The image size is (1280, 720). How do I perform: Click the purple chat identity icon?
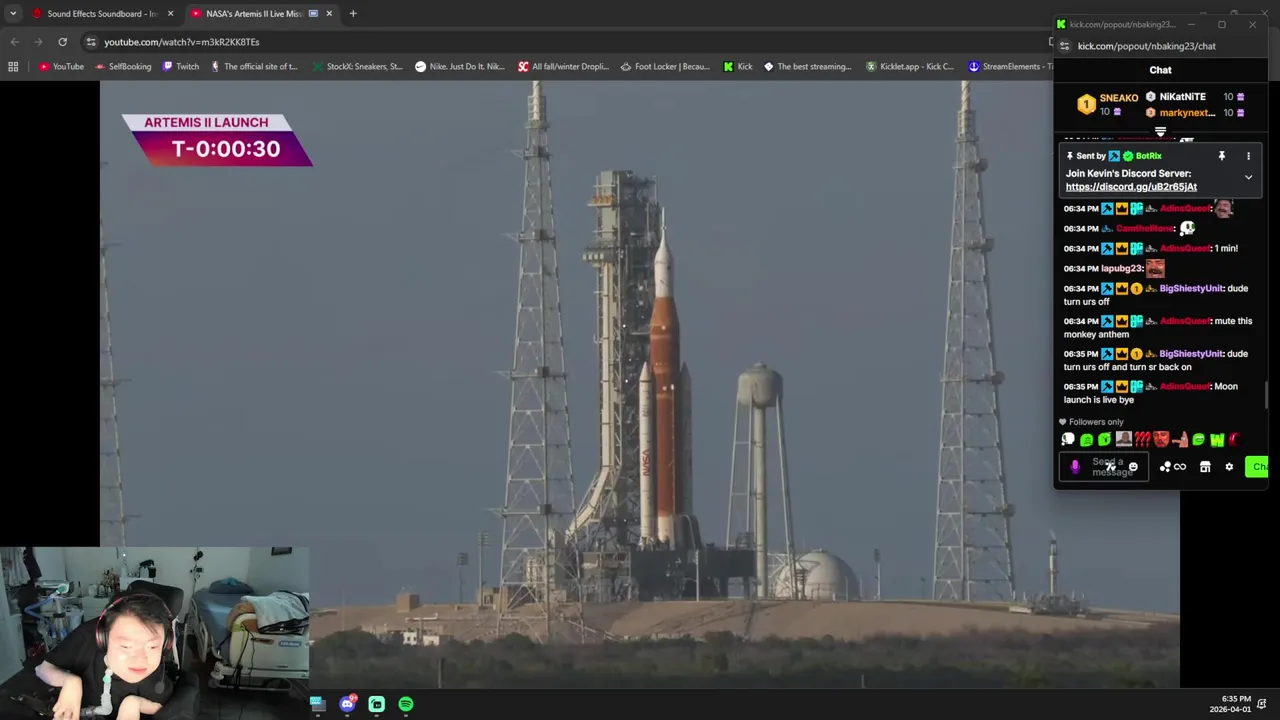click(1075, 467)
